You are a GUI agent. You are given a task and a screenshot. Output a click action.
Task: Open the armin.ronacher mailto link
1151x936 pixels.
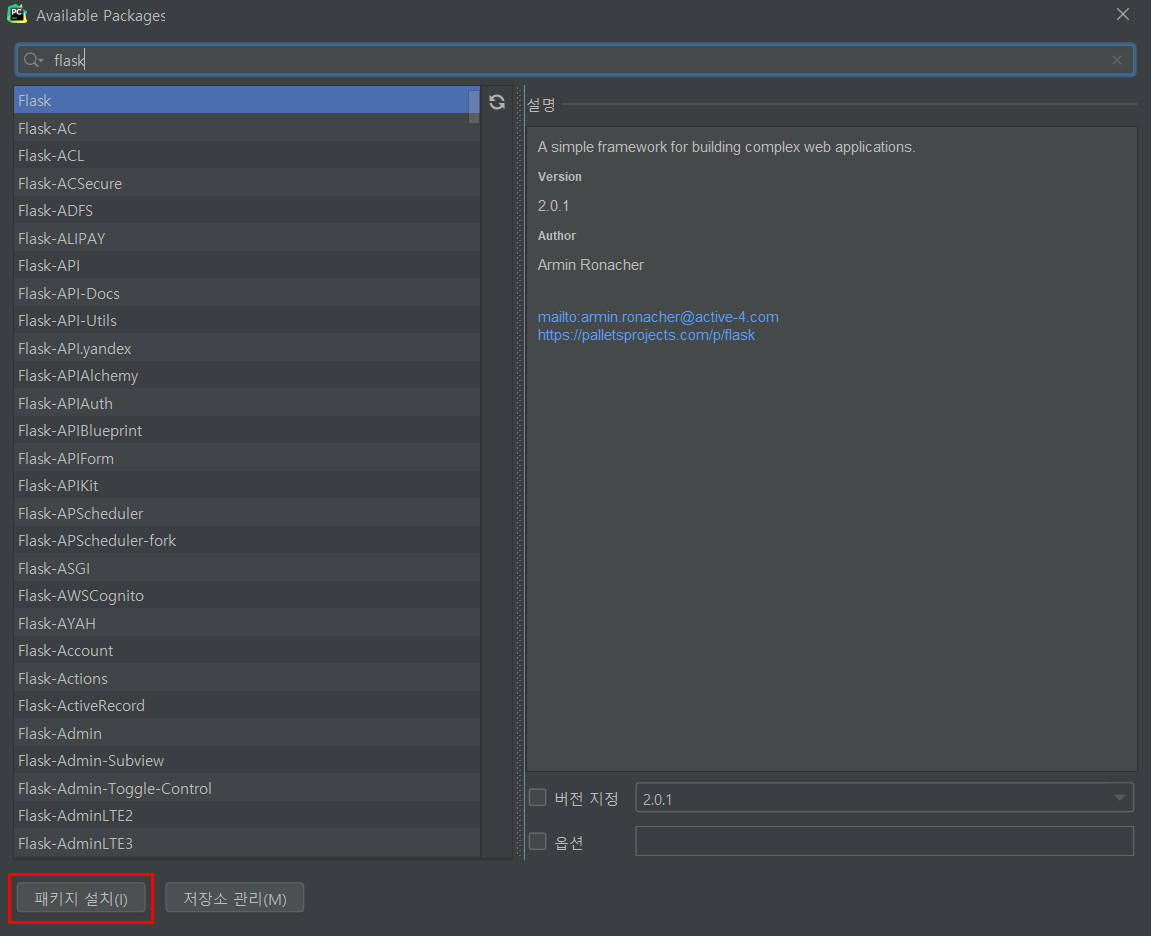click(x=658, y=317)
